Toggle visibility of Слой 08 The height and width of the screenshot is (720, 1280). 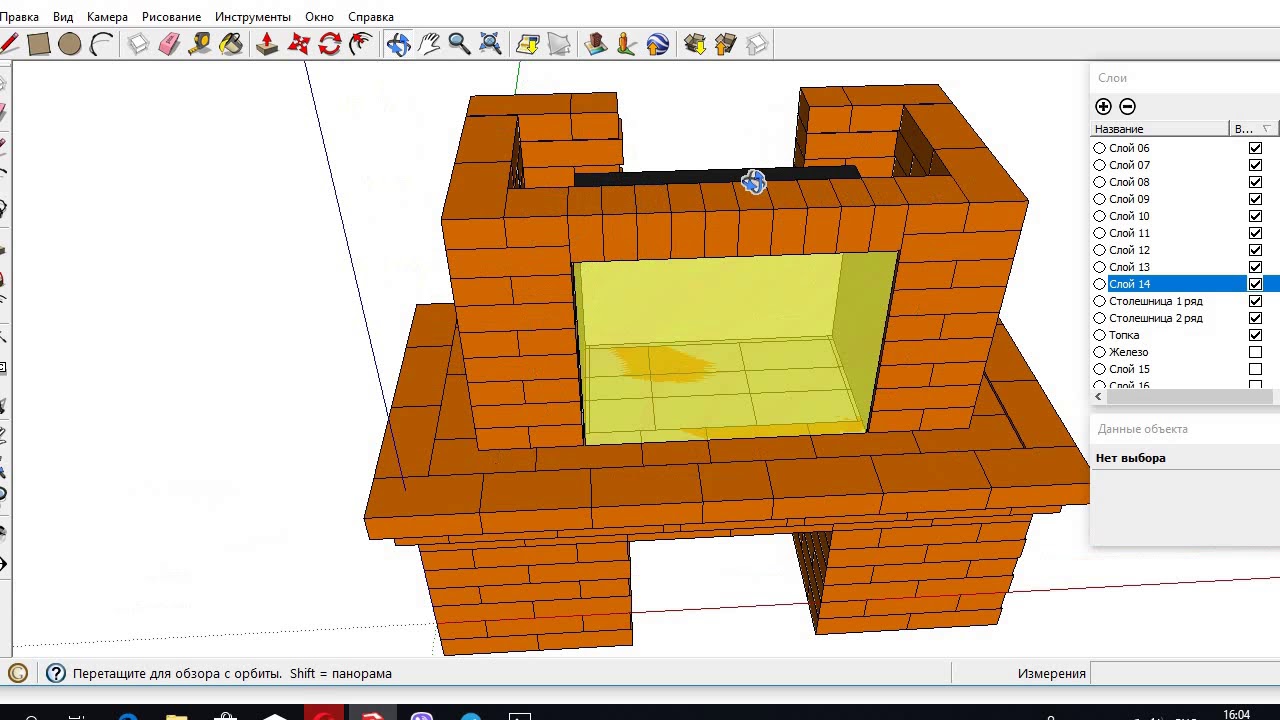1255,182
